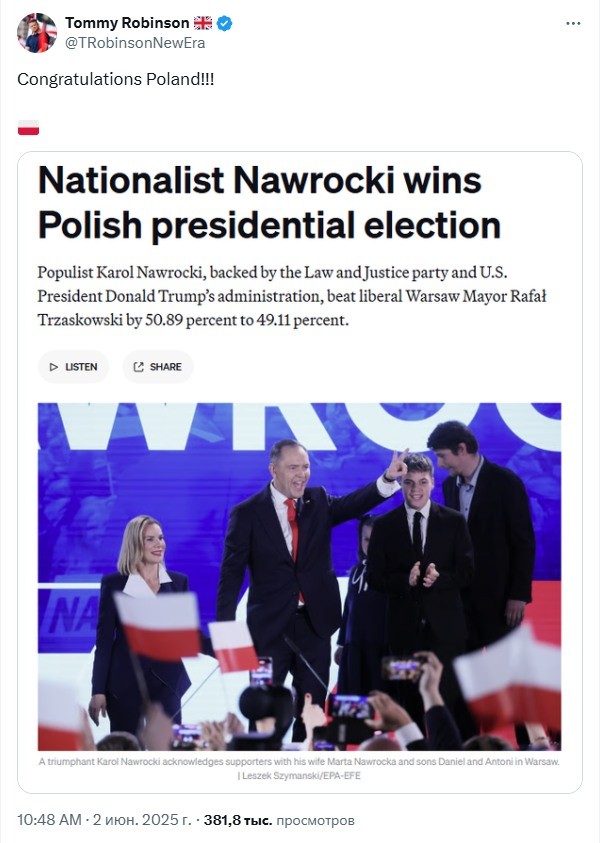
Task: Open the election victory photo
Action: [x=299, y=576]
